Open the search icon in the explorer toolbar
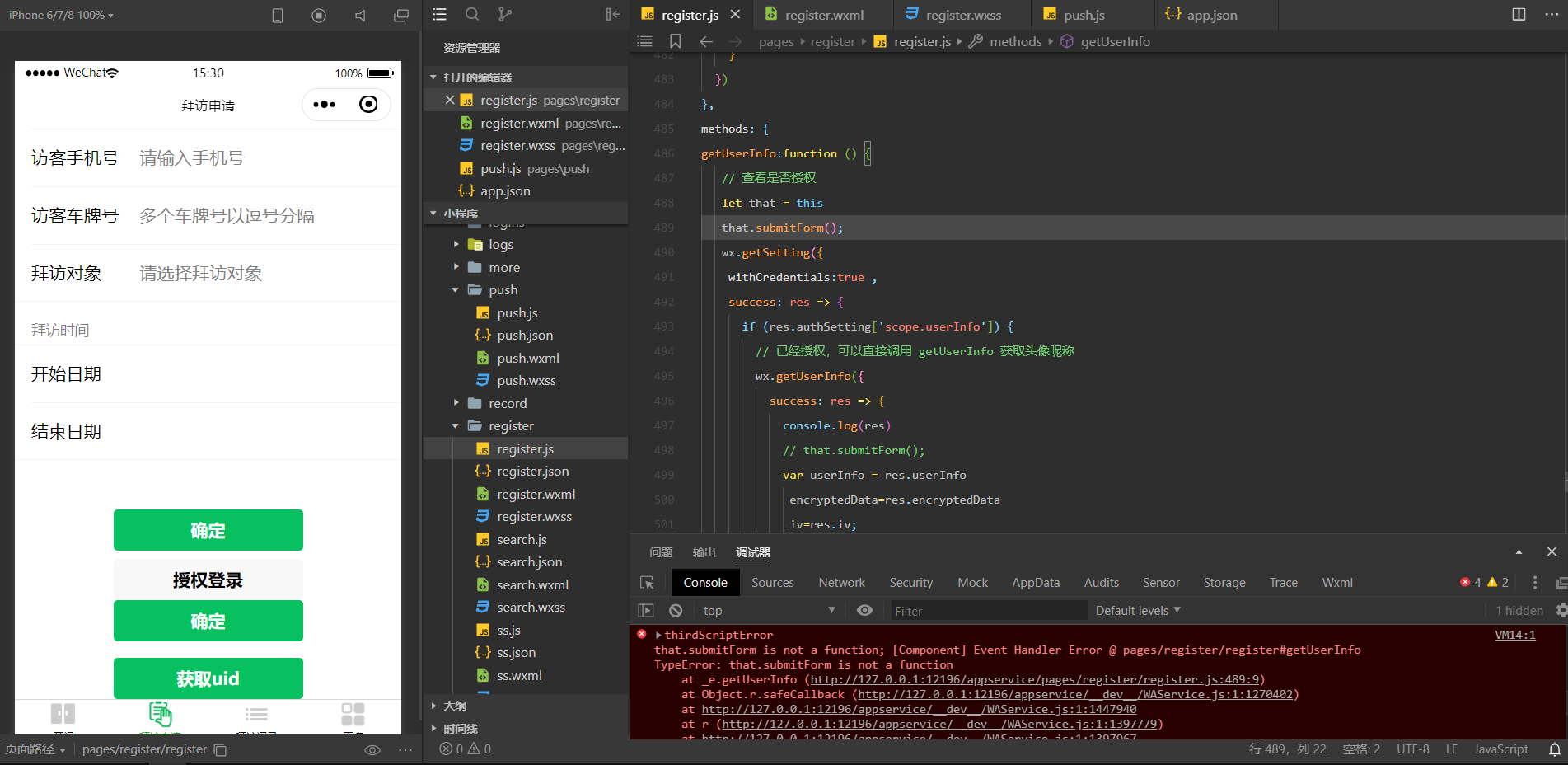The width and height of the screenshot is (1568, 765). [x=472, y=14]
